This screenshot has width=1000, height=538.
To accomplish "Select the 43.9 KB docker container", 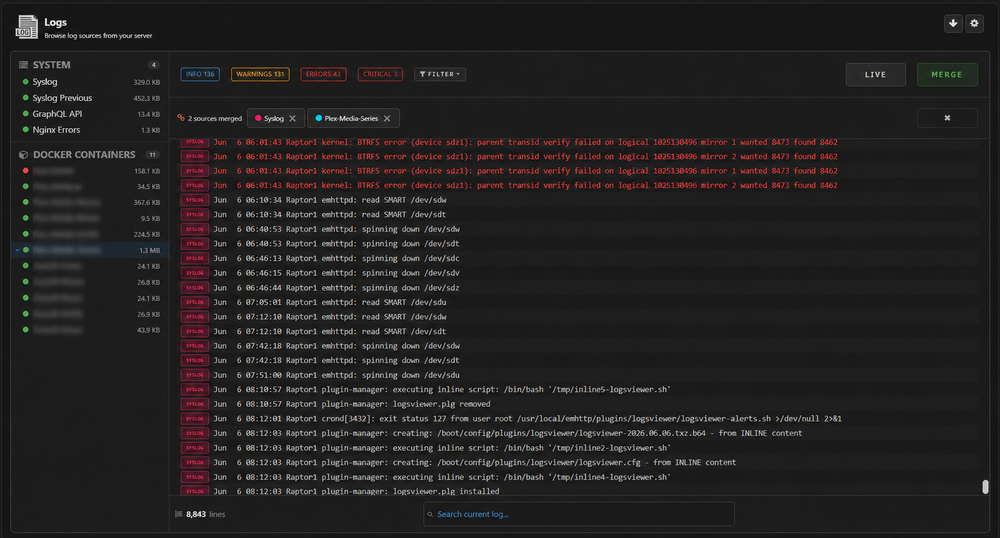I will pos(91,330).
